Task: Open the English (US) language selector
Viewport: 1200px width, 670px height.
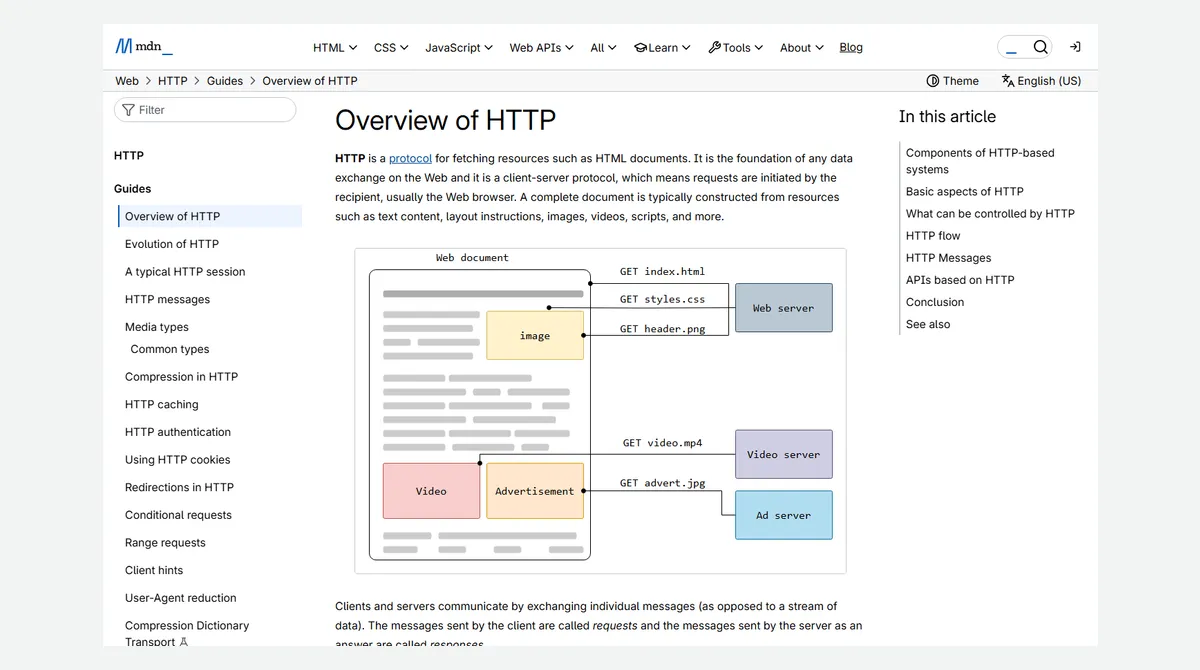Action: pos(1041,81)
